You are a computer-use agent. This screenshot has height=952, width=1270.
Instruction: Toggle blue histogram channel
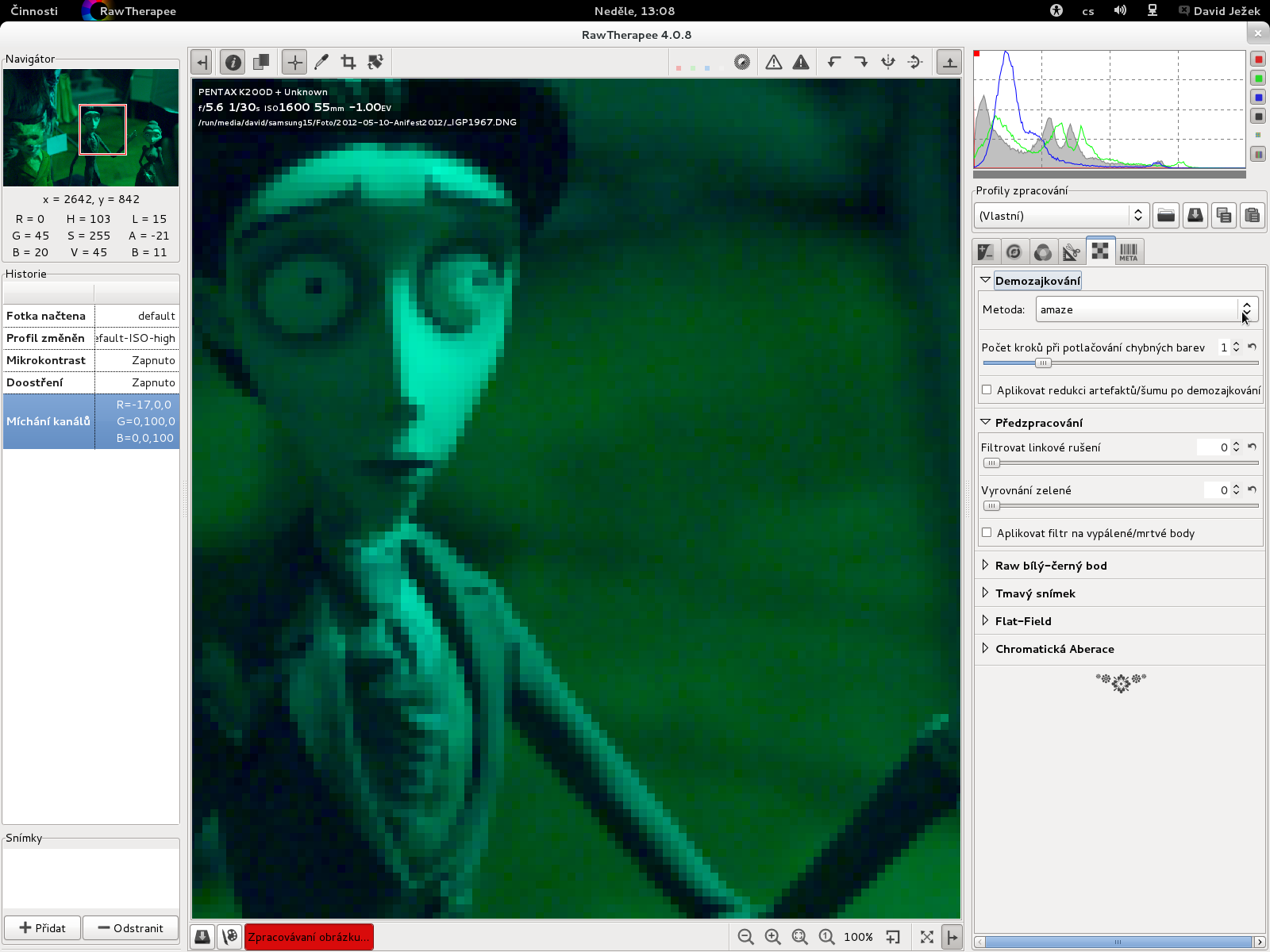1258,98
